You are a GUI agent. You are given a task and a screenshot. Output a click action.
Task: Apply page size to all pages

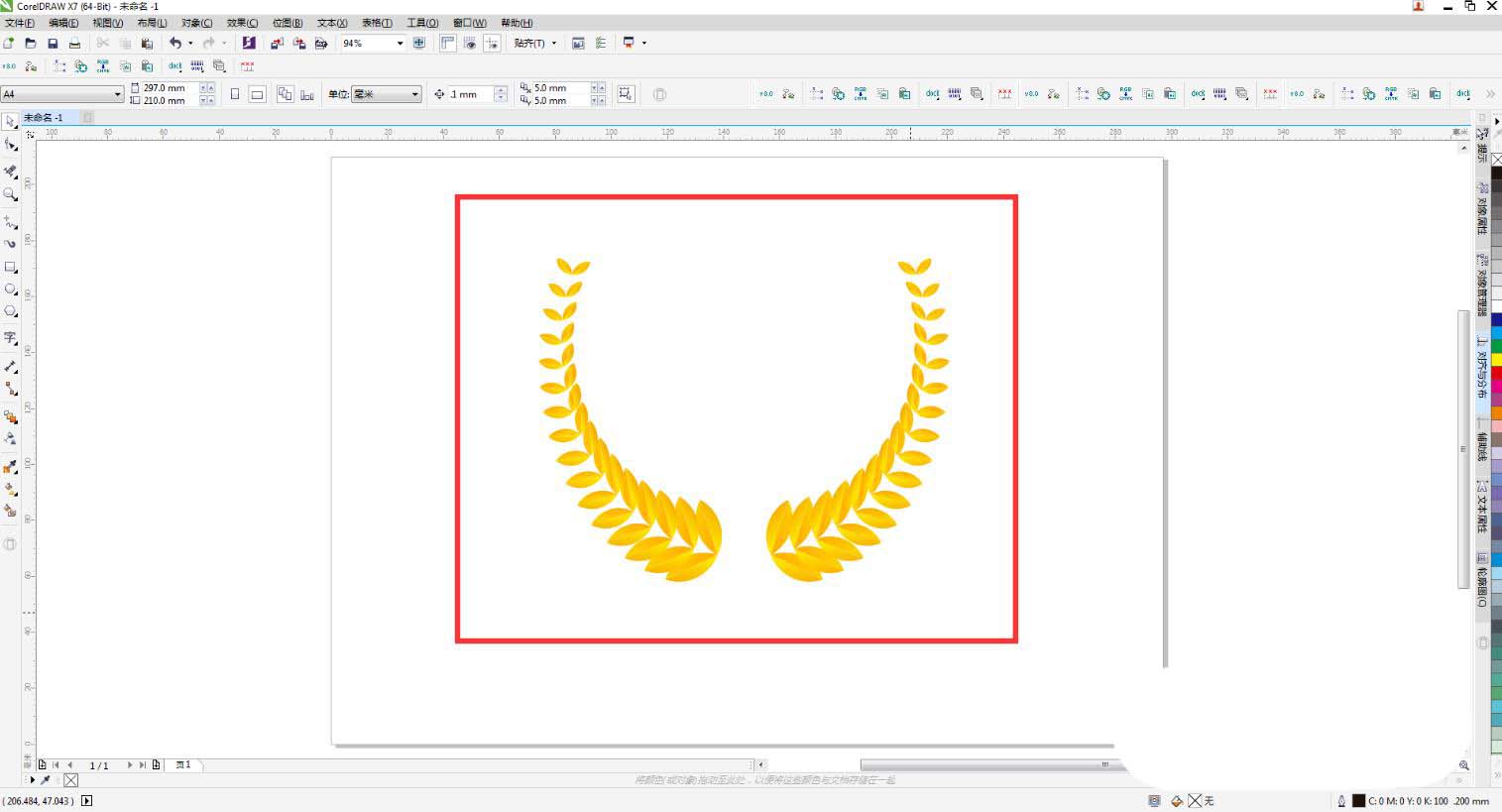click(286, 94)
